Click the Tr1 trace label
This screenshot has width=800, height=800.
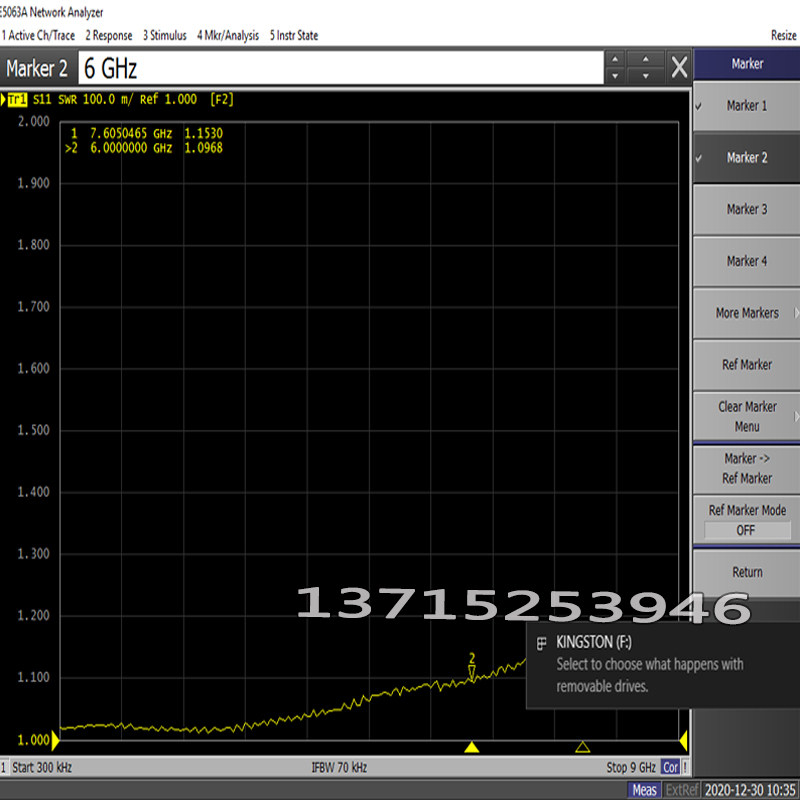pos(17,99)
